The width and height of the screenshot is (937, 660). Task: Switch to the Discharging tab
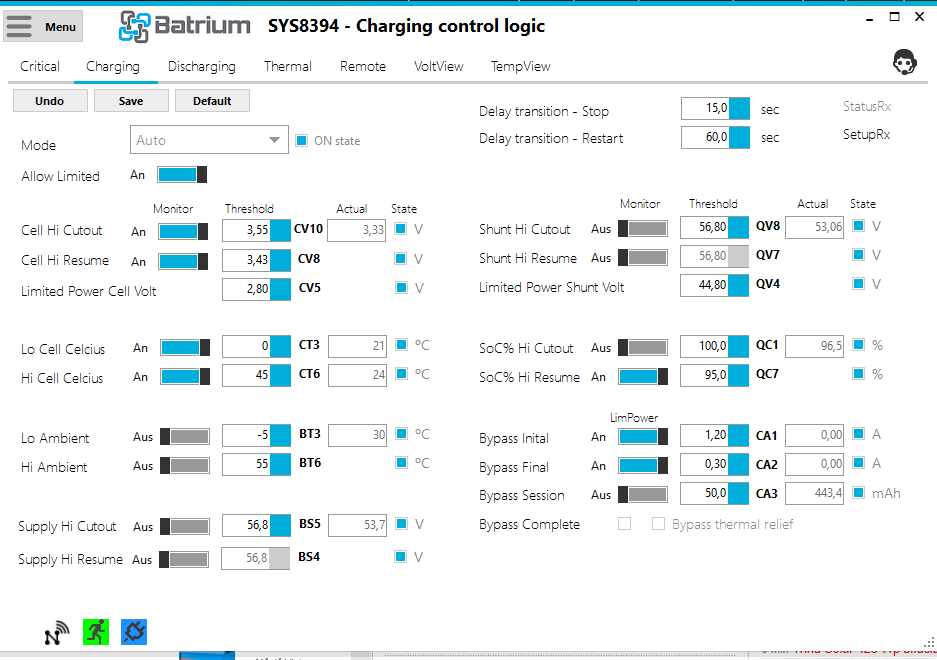coord(201,67)
